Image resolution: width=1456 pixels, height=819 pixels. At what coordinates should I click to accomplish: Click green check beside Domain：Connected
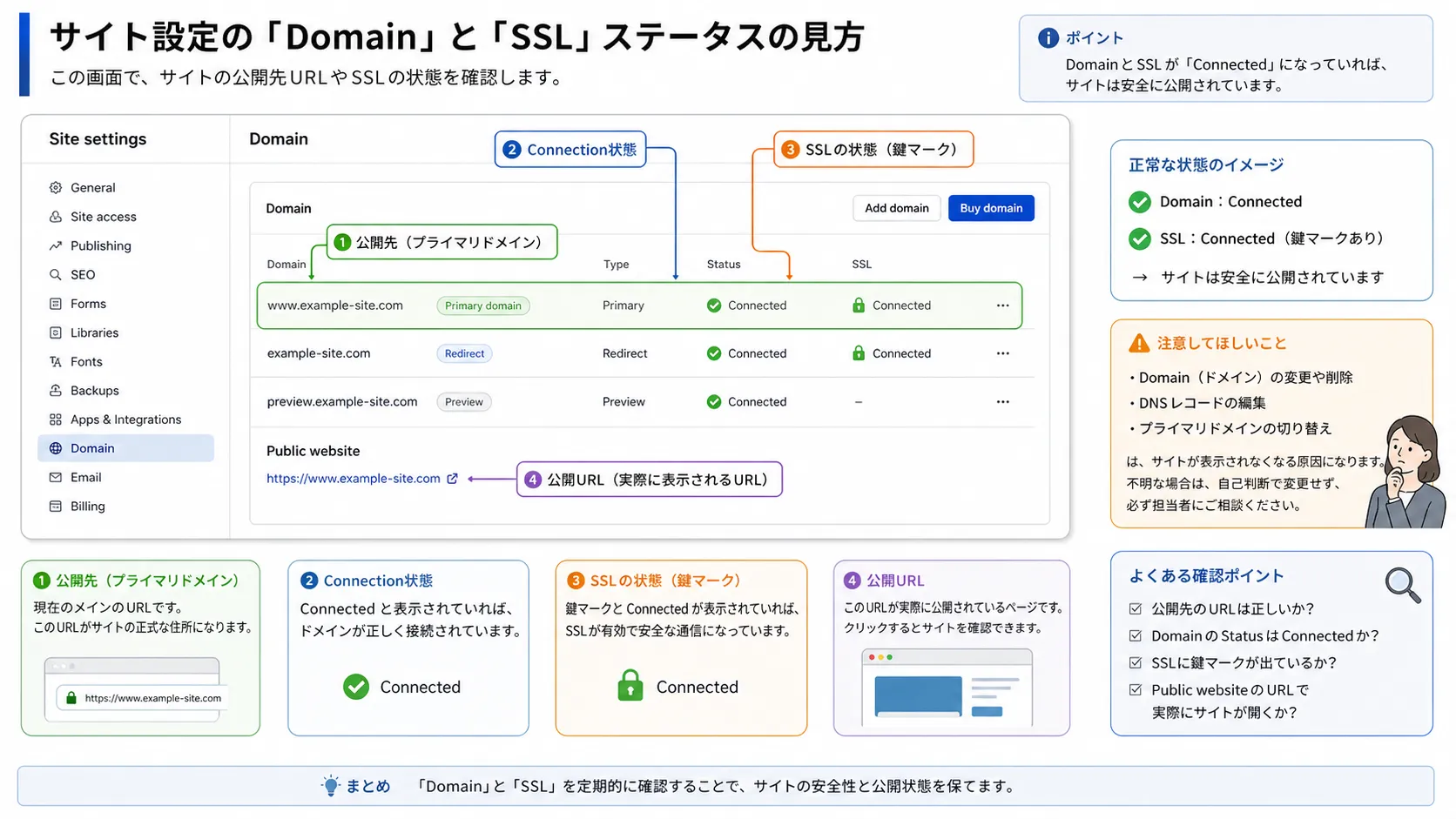[x=1140, y=203]
